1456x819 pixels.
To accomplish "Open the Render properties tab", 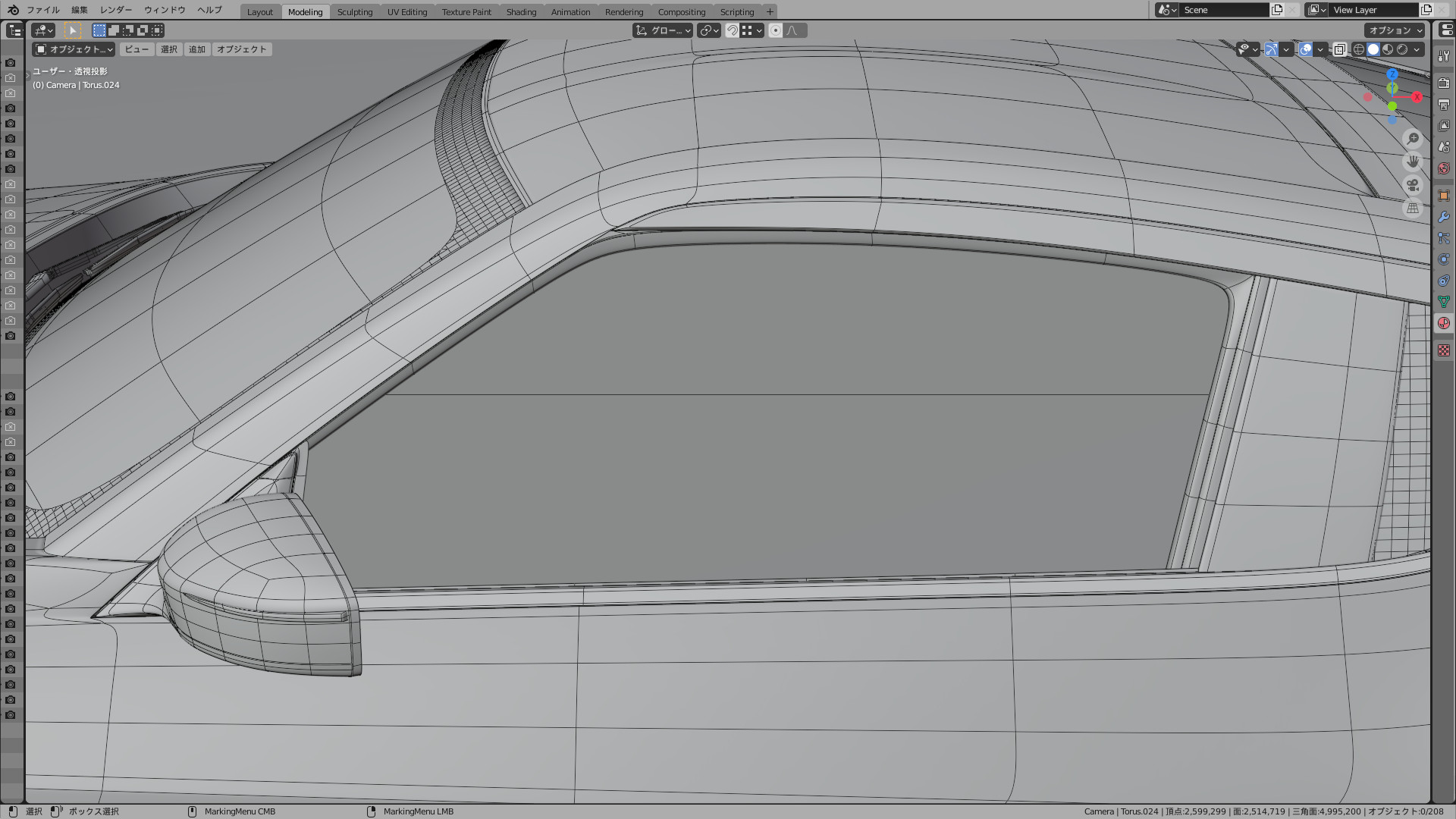I will pos(1444,83).
